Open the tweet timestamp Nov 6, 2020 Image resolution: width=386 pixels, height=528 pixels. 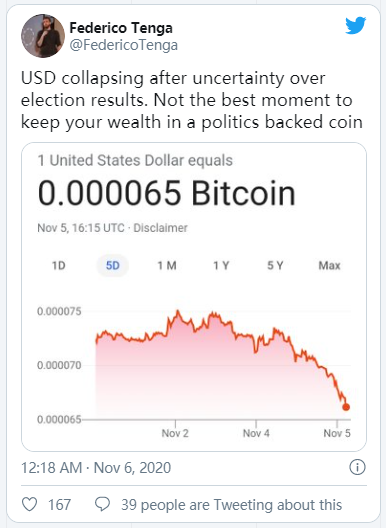click(x=96, y=468)
